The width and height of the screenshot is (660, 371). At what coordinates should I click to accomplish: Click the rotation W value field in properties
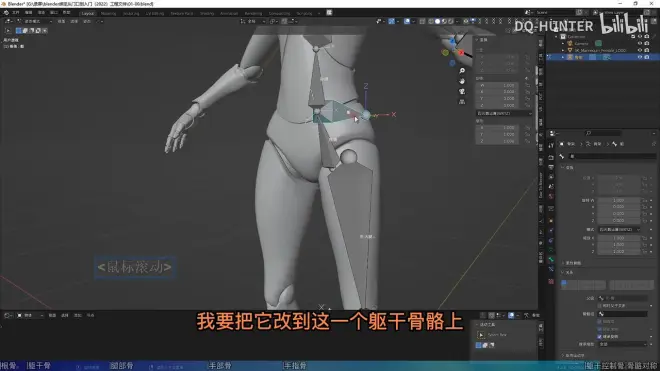(x=618, y=200)
